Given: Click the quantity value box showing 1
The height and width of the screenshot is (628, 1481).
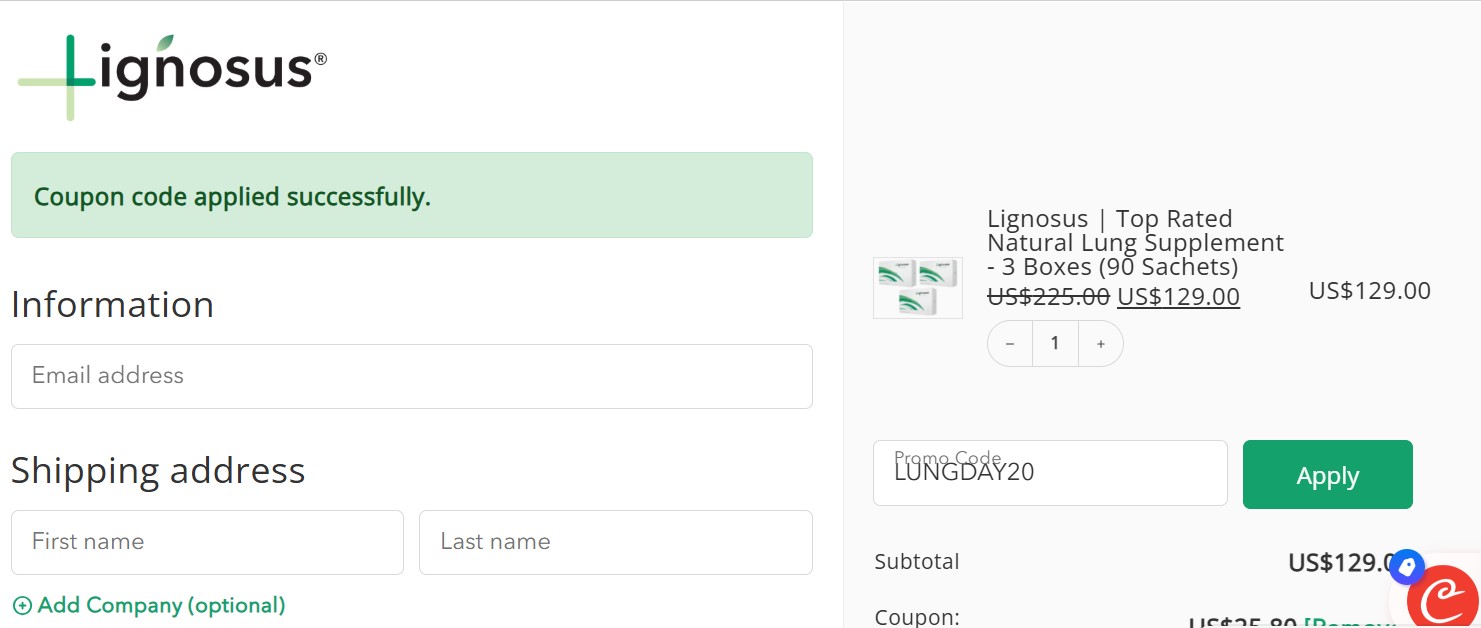Looking at the screenshot, I should pos(1055,343).
